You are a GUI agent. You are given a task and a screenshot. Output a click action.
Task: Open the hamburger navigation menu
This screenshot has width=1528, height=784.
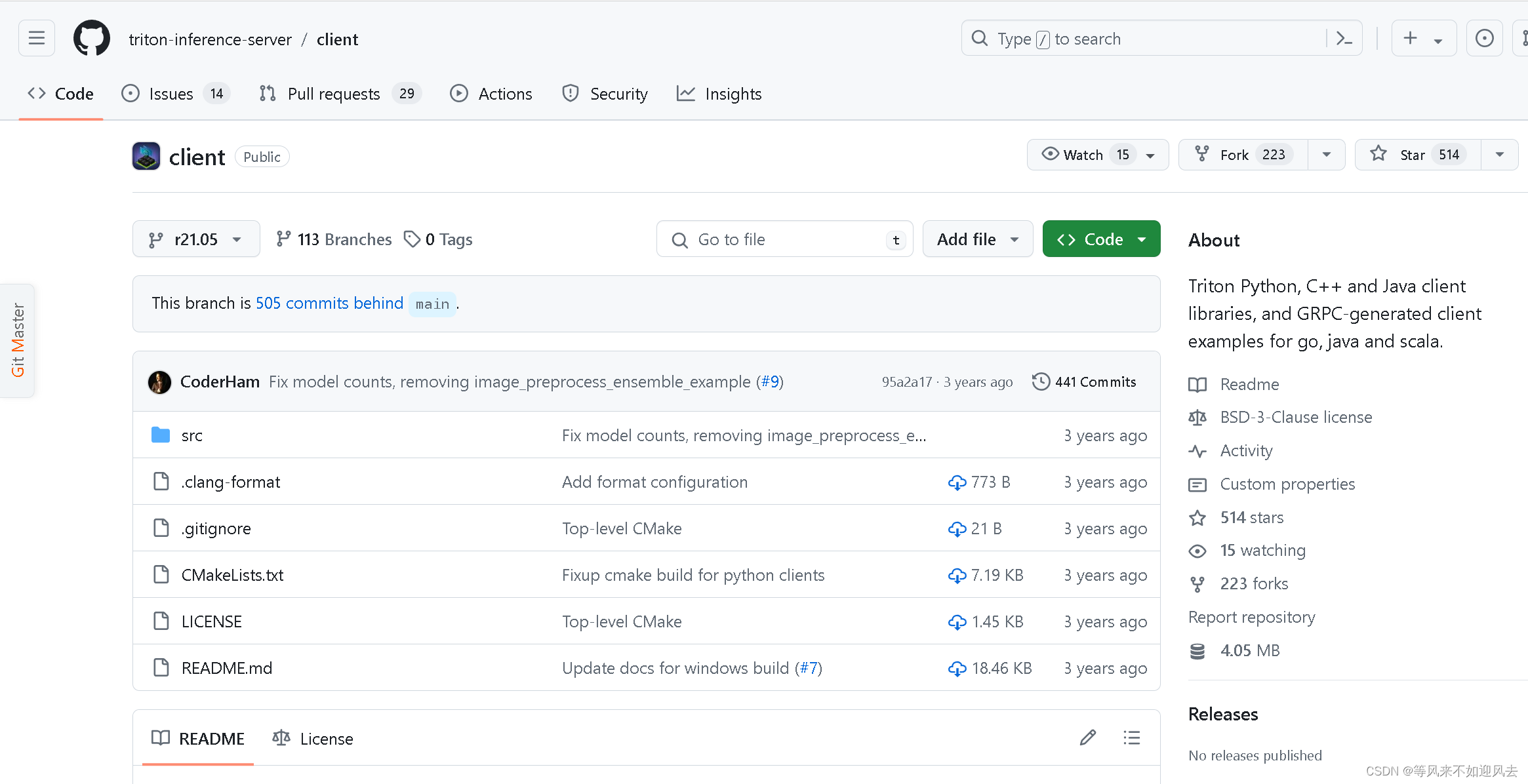tap(37, 39)
